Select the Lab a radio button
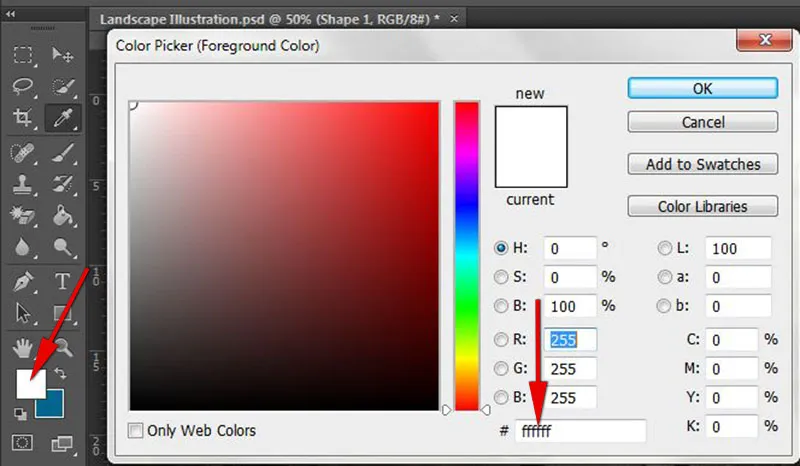 pyautogui.click(x=664, y=277)
